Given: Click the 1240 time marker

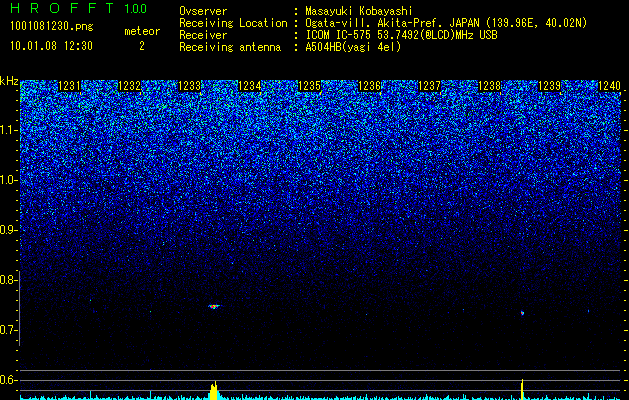Looking at the screenshot, I should pos(609,86).
